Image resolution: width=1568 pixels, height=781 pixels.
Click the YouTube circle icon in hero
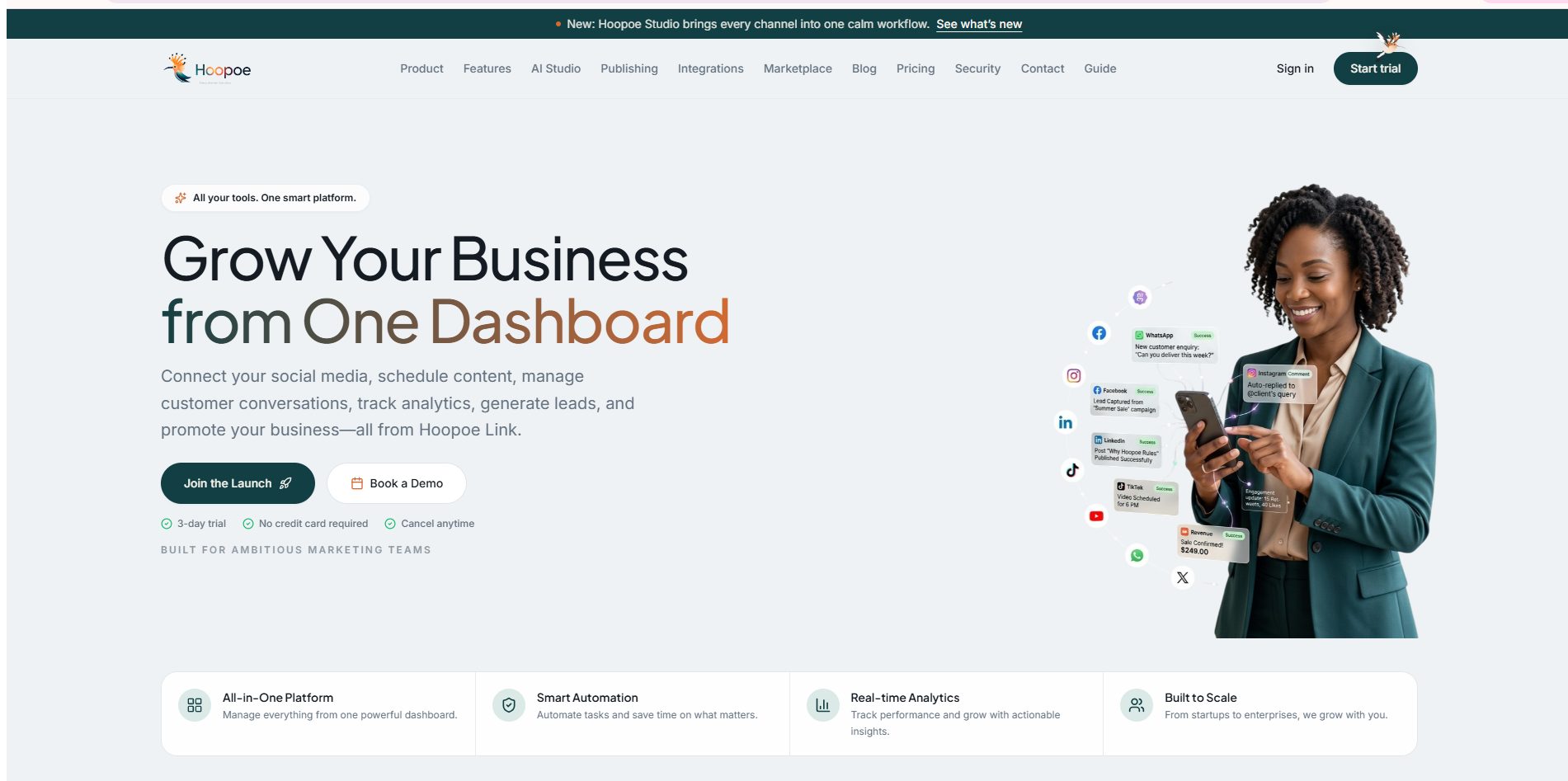pyautogui.click(x=1095, y=516)
